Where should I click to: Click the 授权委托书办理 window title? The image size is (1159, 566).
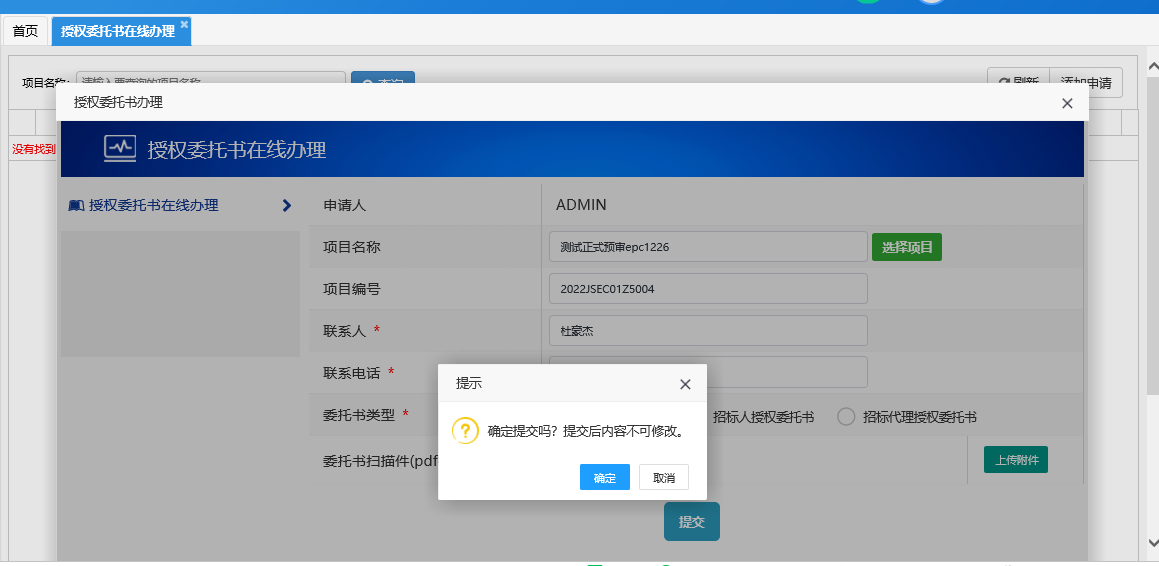click(x=118, y=103)
